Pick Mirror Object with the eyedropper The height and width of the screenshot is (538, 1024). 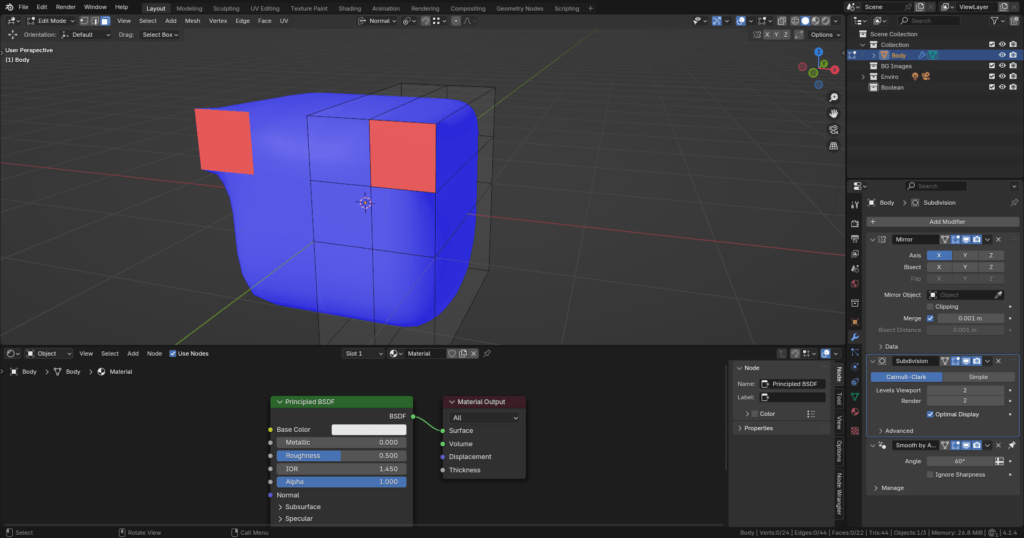997,295
